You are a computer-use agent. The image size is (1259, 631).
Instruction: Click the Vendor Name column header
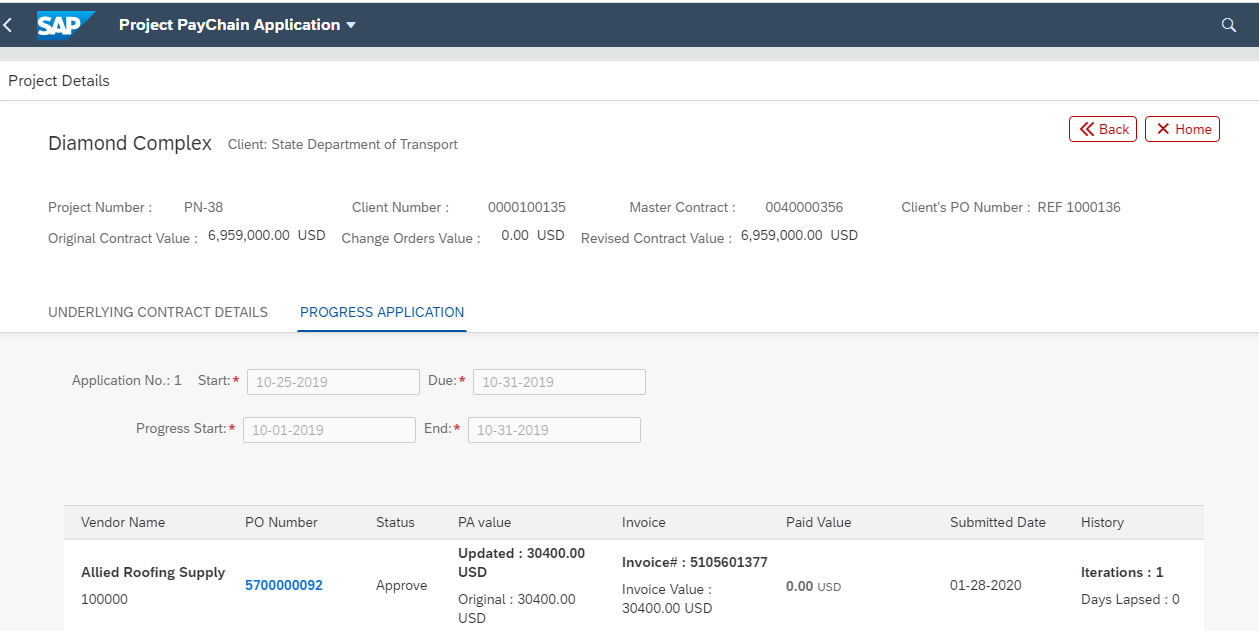click(123, 522)
